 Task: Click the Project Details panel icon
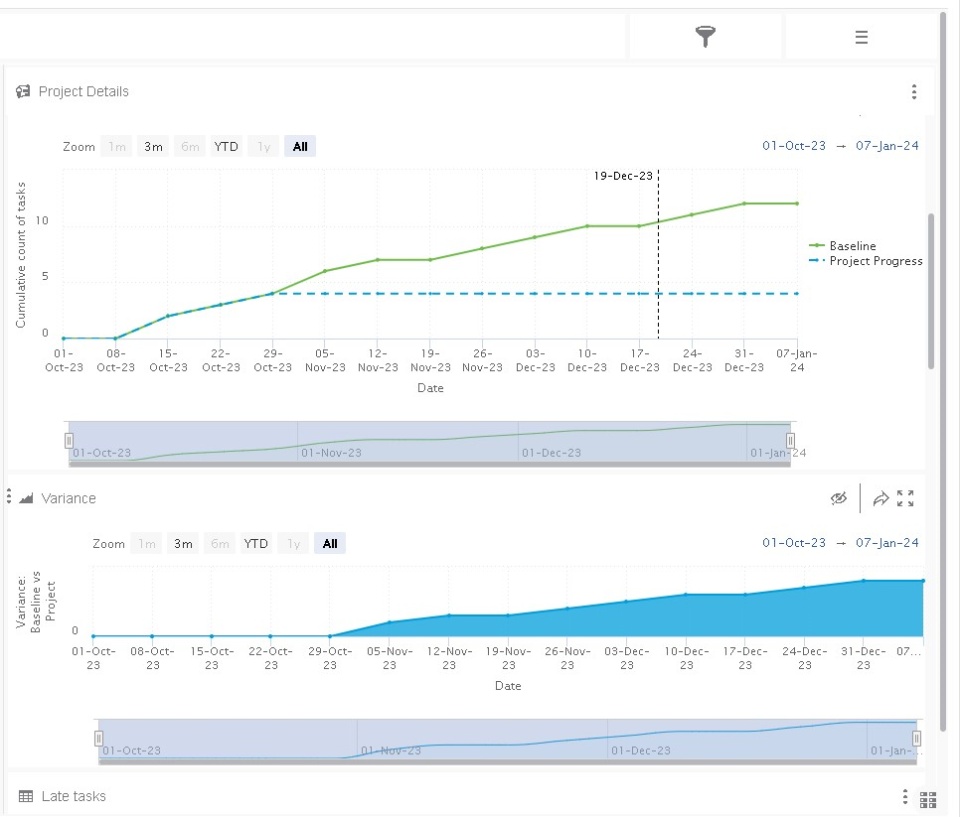23,92
